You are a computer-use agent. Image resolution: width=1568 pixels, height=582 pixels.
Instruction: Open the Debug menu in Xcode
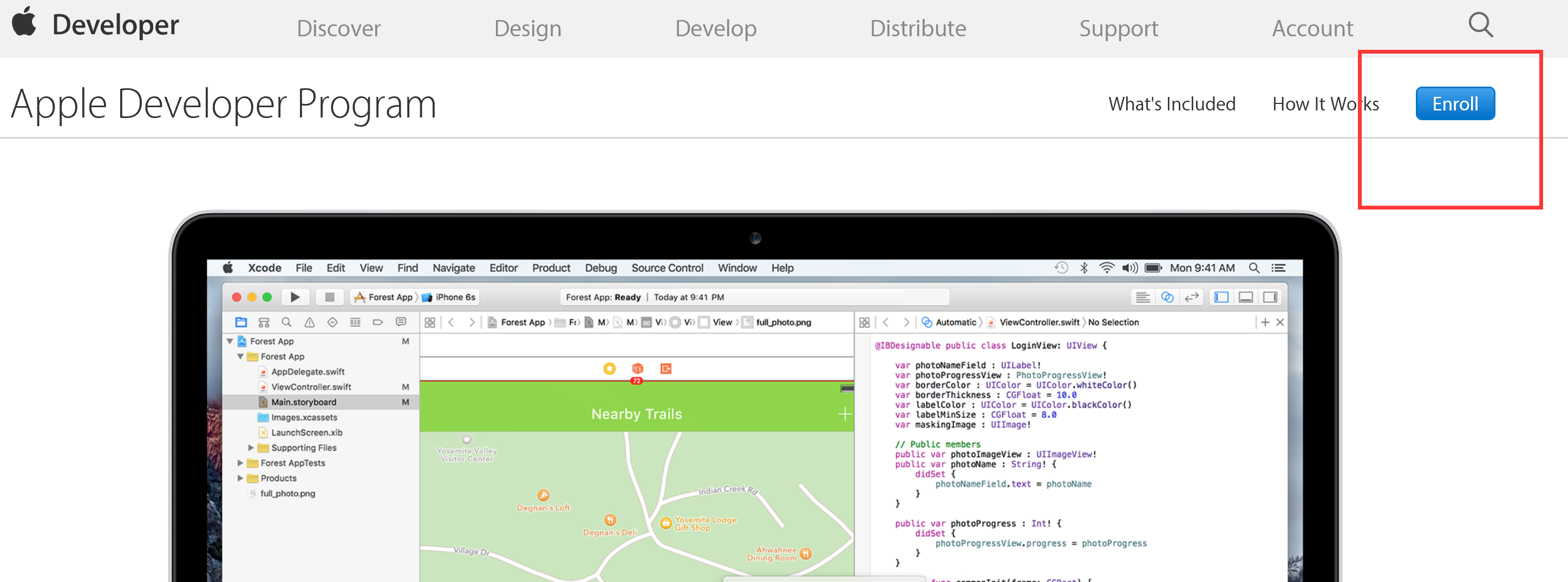pyautogui.click(x=601, y=268)
